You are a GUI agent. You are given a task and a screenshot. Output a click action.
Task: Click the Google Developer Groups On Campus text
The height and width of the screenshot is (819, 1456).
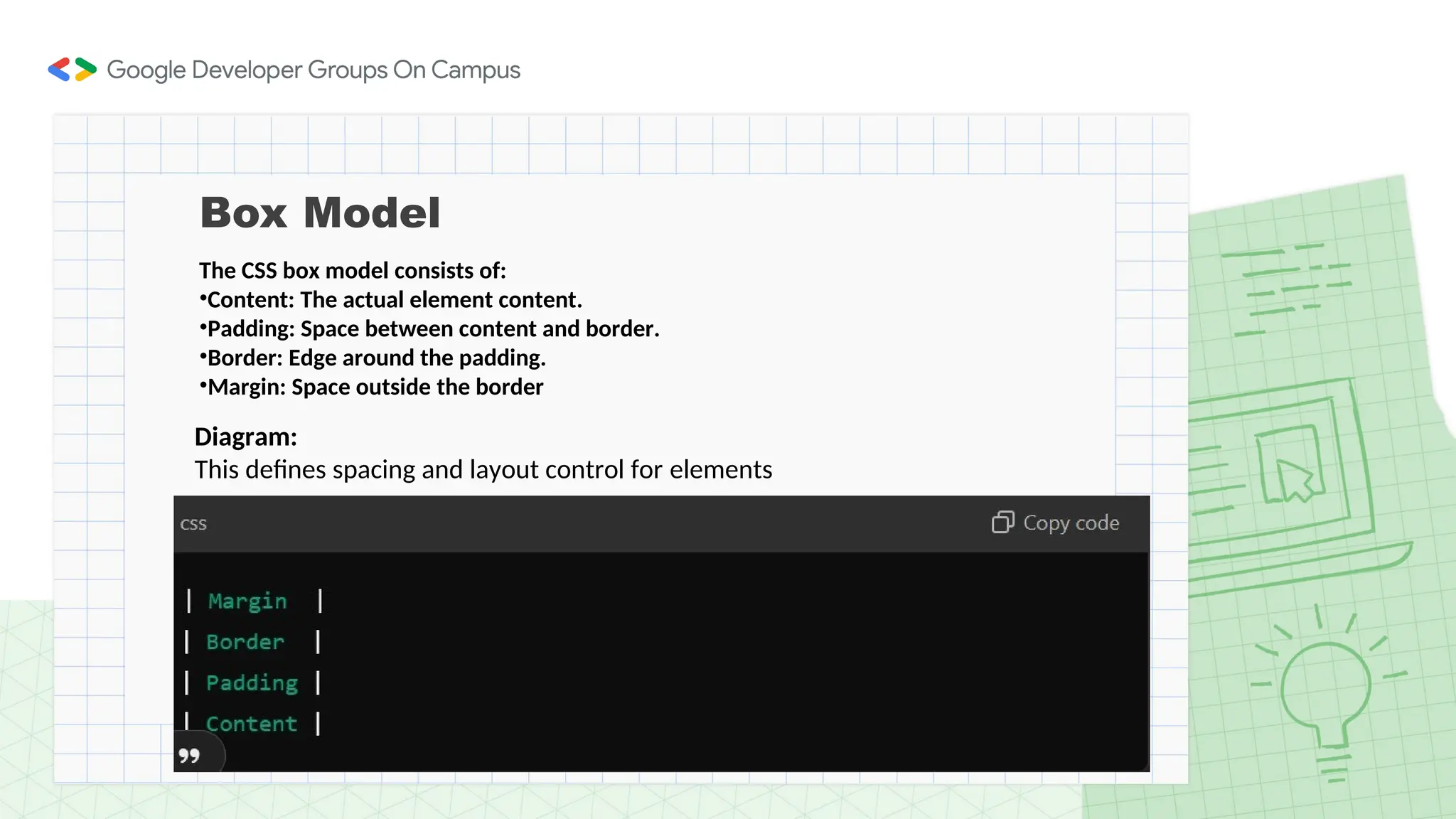click(314, 70)
